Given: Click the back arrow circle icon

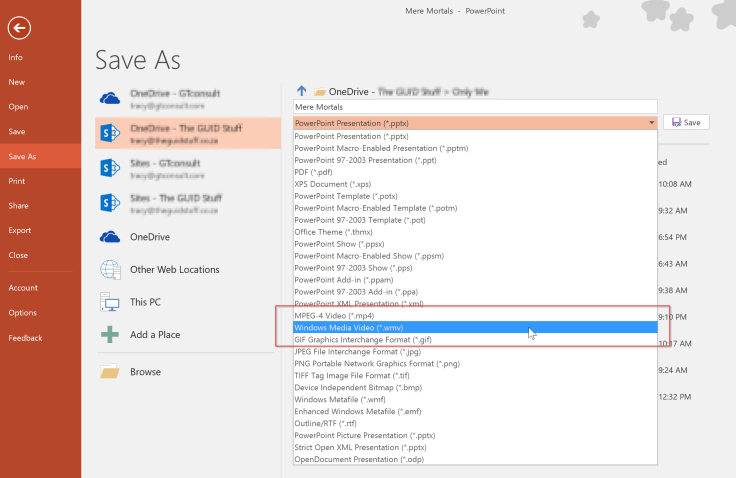Looking at the screenshot, I should (x=19, y=28).
